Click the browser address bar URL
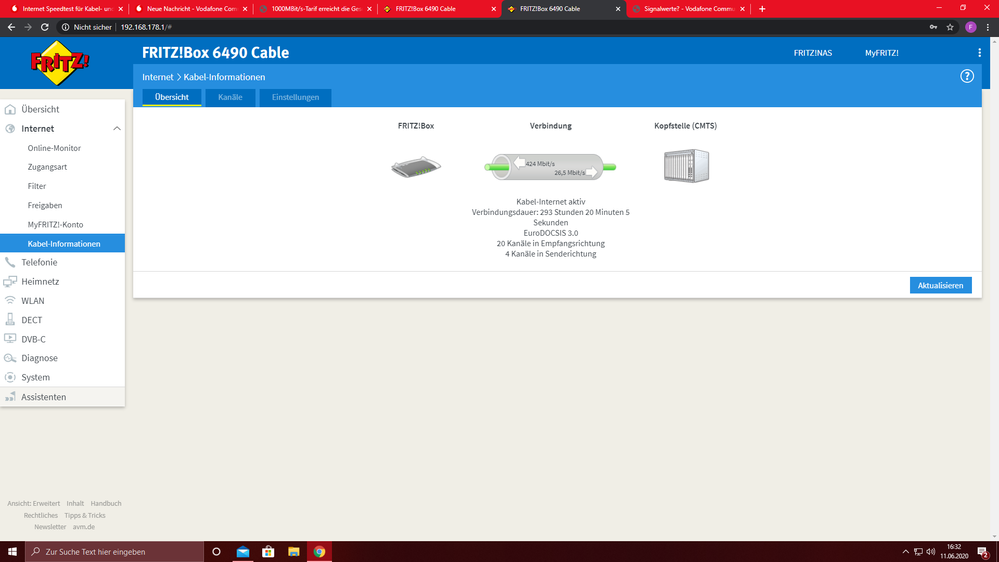The height and width of the screenshot is (562, 999). 146,27
